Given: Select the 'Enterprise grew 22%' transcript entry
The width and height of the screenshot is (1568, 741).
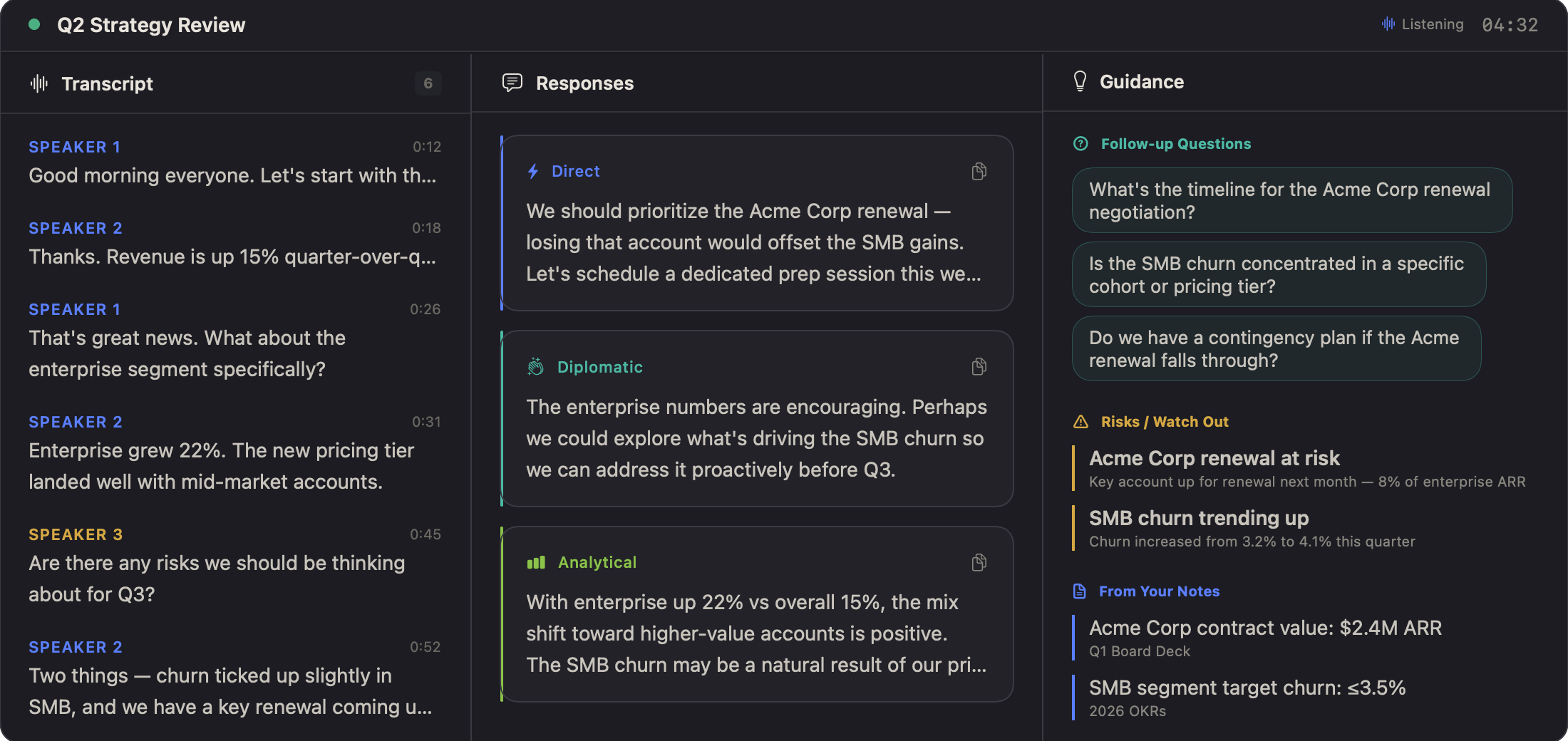Looking at the screenshot, I should click(x=234, y=453).
